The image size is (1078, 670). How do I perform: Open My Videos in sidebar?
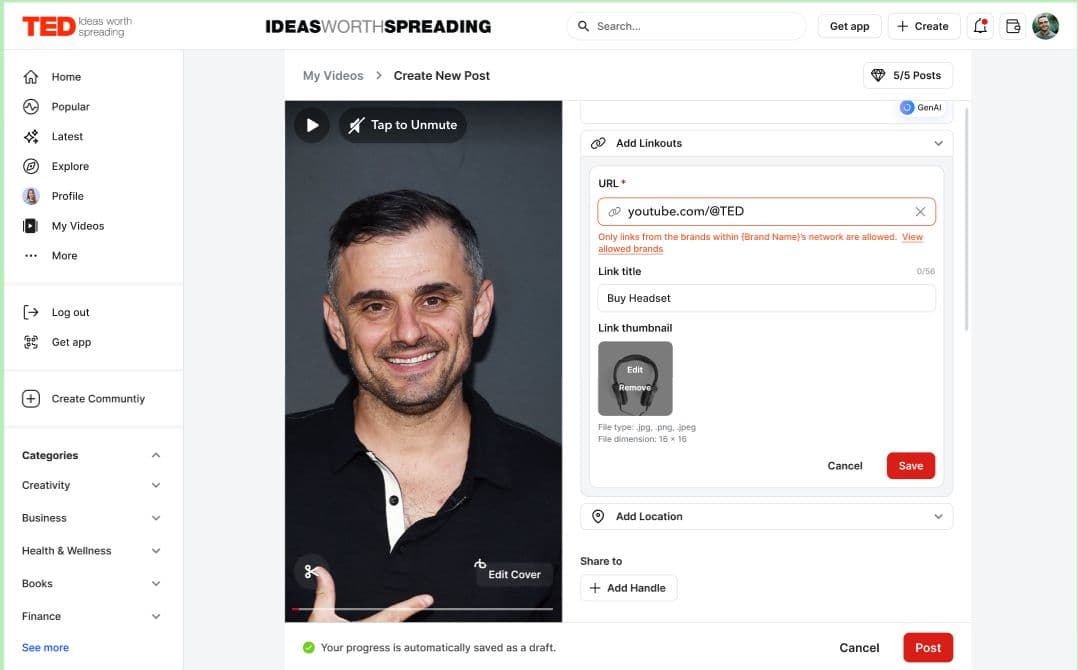[x=78, y=225]
